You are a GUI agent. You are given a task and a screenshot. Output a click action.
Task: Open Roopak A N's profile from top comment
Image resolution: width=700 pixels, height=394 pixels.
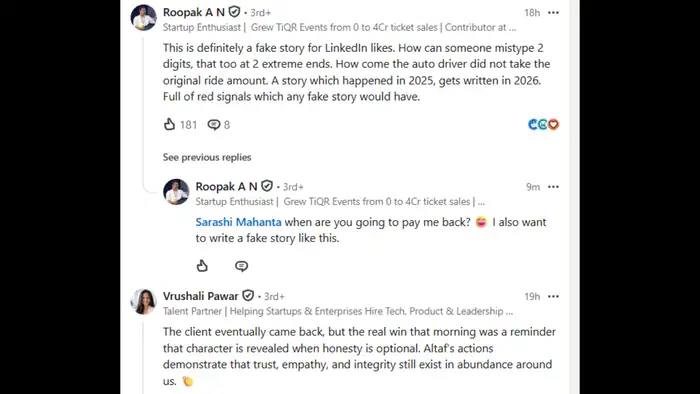coord(193,12)
